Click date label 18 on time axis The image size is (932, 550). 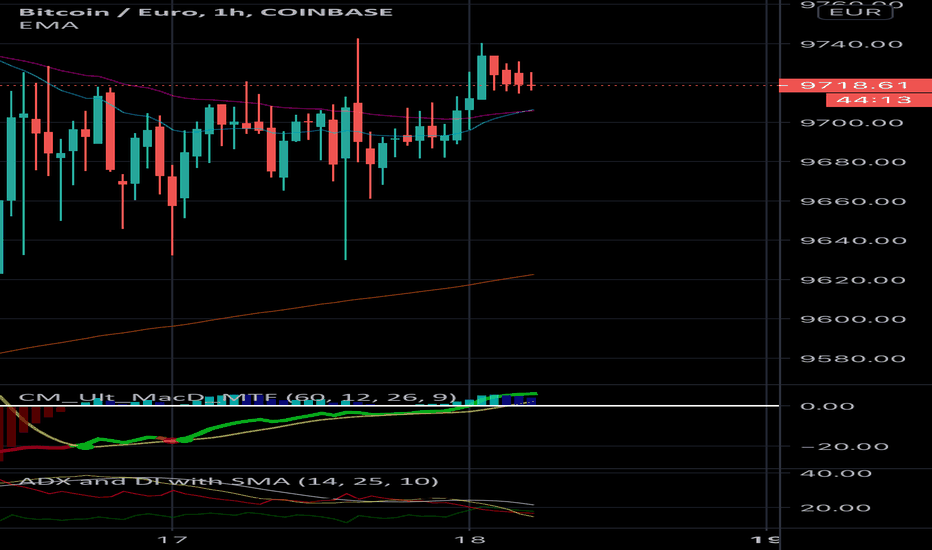click(x=470, y=540)
